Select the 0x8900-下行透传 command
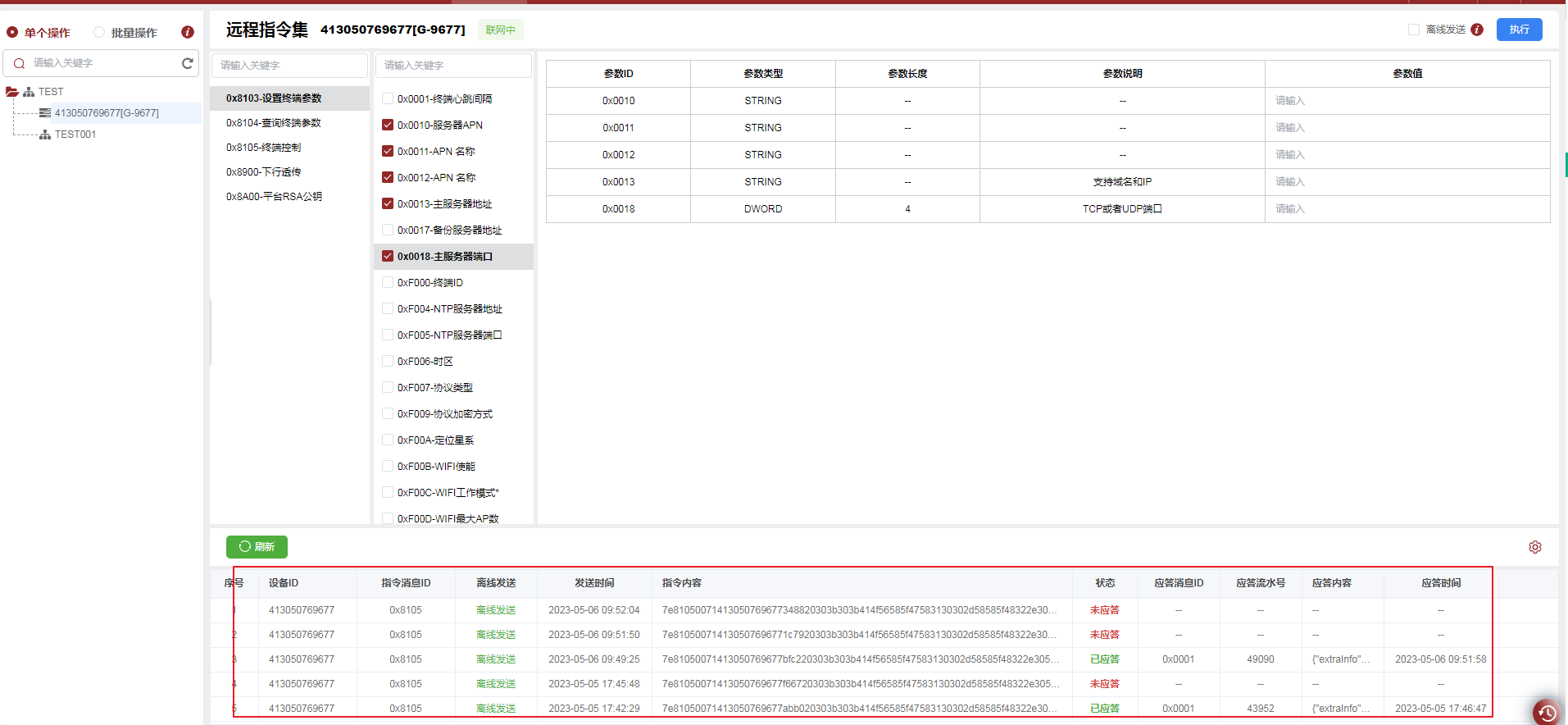Image resolution: width=1568 pixels, height=725 pixels. (264, 172)
